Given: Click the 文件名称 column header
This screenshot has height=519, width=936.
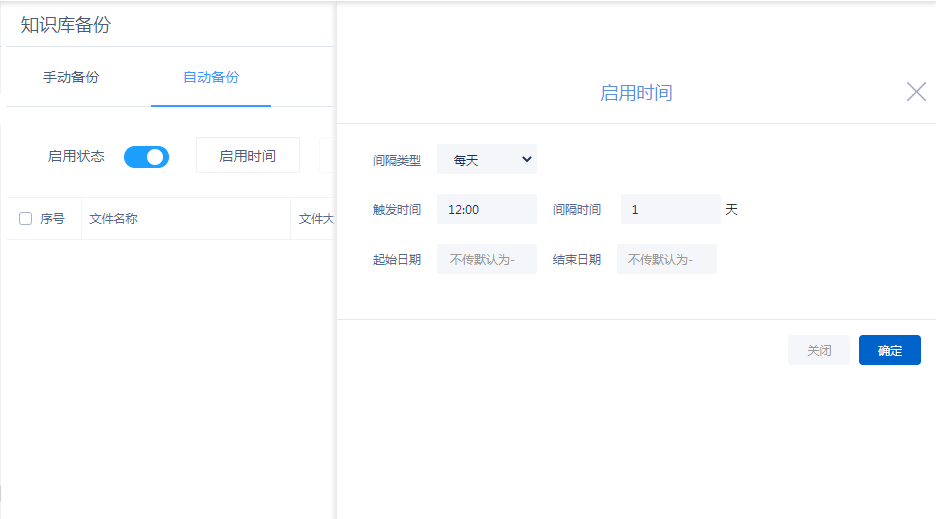Looking at the screenshot, I should click(x=113, y=219).
